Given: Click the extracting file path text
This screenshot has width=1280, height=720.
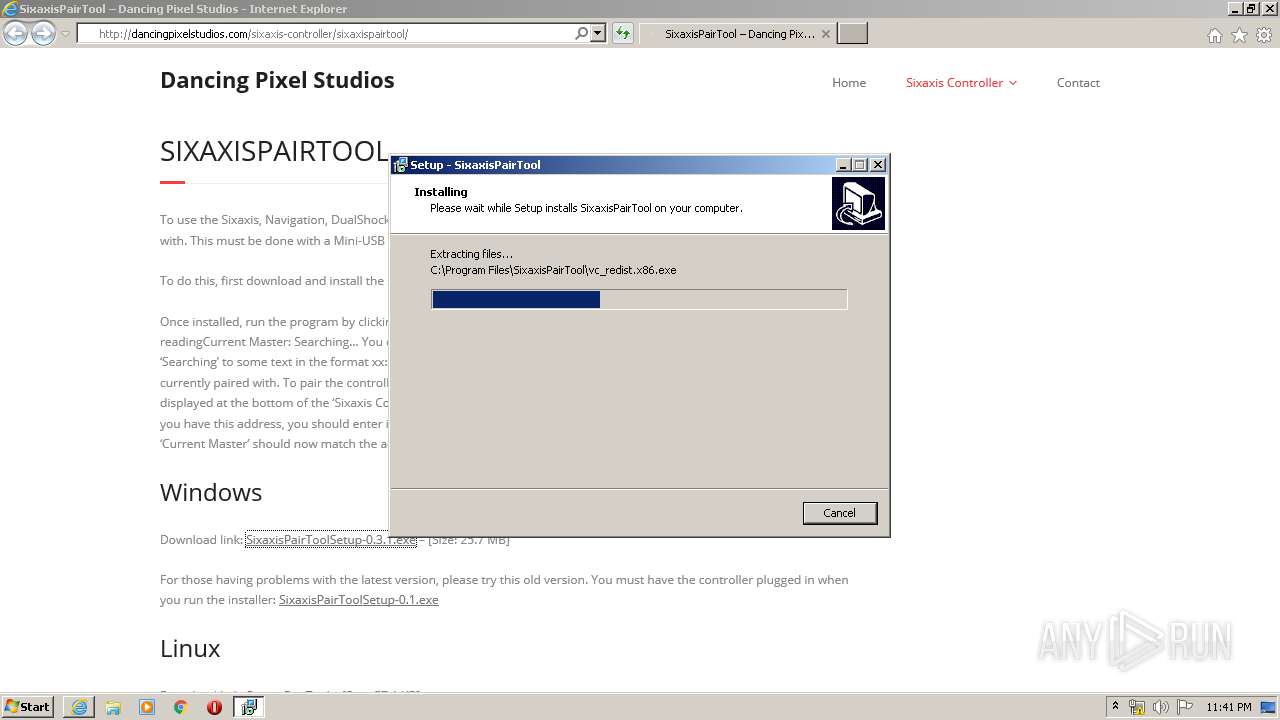Looking at the screenshot, I should 553,270.
